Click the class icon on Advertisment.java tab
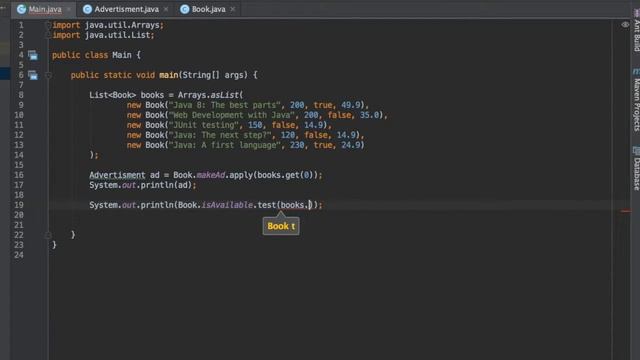Viewport: 640px width, 360px height. [87, 9]
